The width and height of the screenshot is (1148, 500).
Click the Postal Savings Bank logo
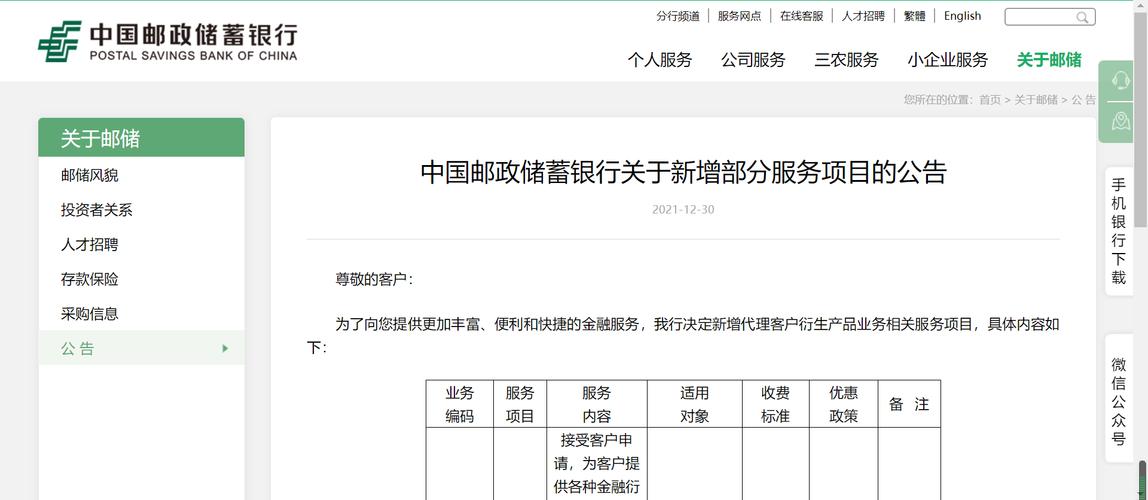click(168, 41)
